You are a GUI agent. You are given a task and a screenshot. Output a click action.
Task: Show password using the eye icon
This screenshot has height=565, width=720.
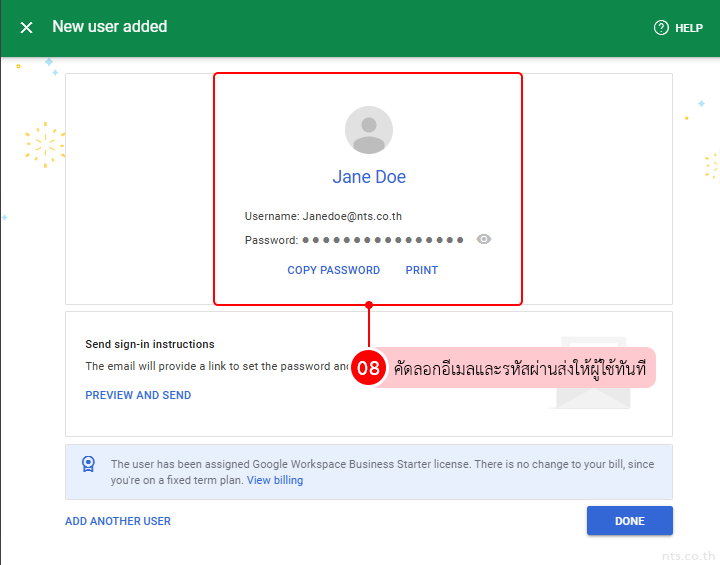click(x=484, y=240)
